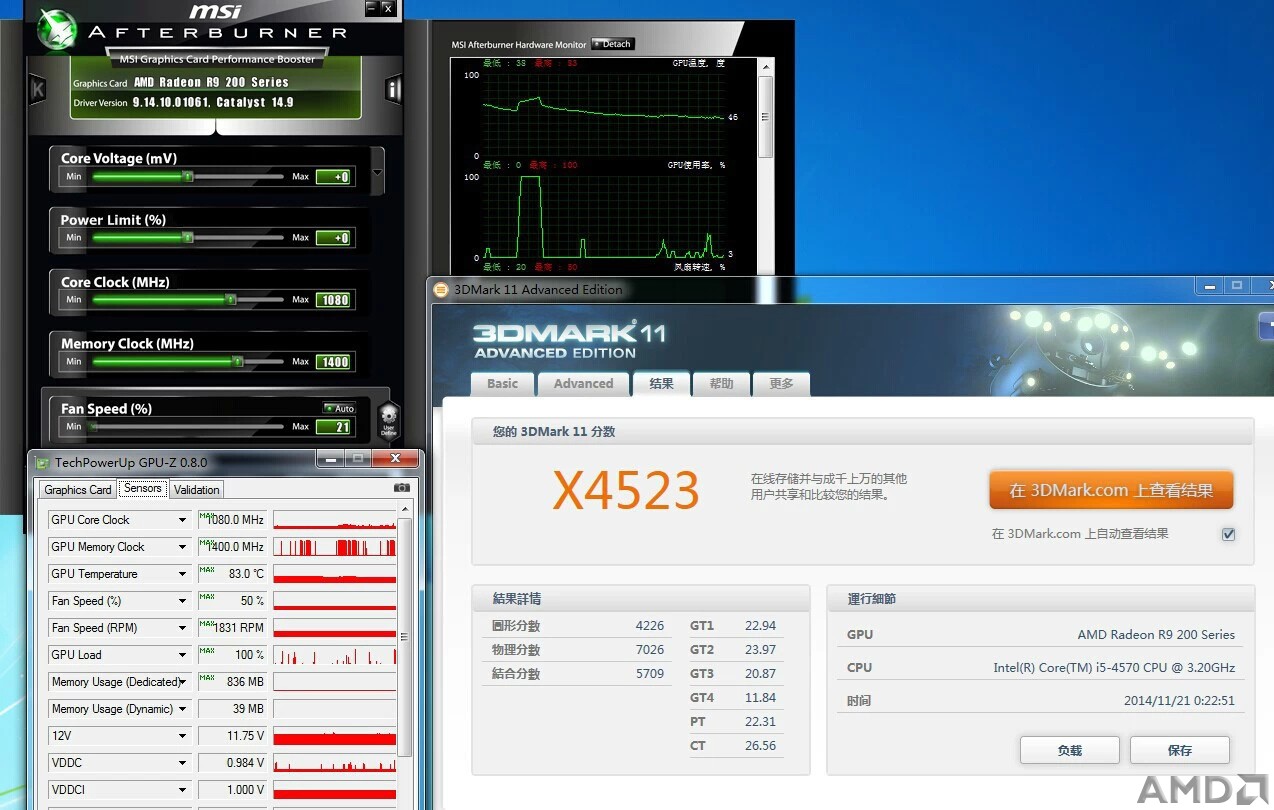Detach the Afterburner Hardware Monitor

(x=613, y=44)
